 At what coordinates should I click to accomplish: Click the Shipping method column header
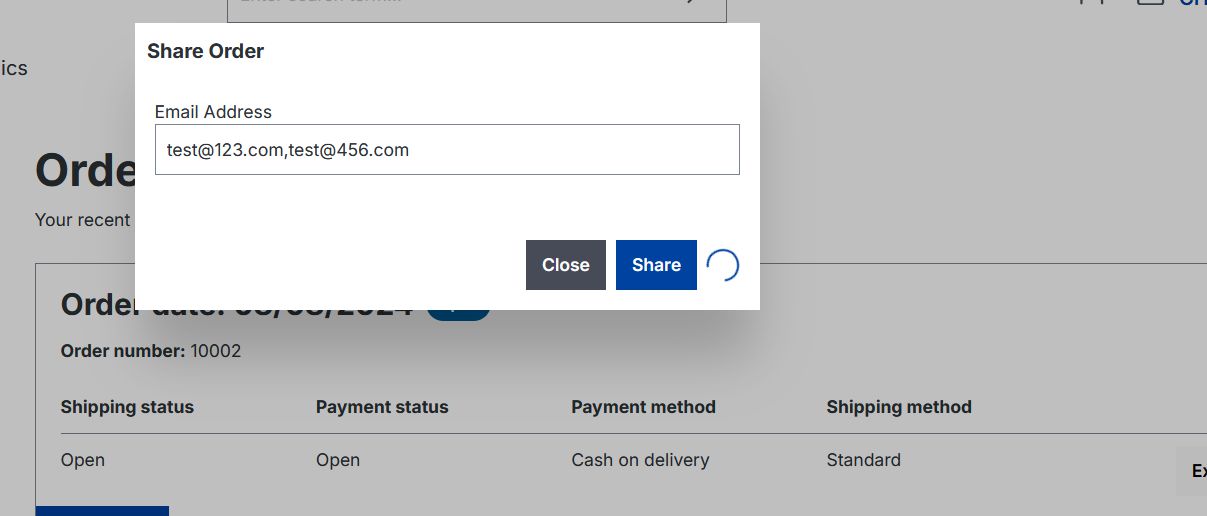point(899,407)
